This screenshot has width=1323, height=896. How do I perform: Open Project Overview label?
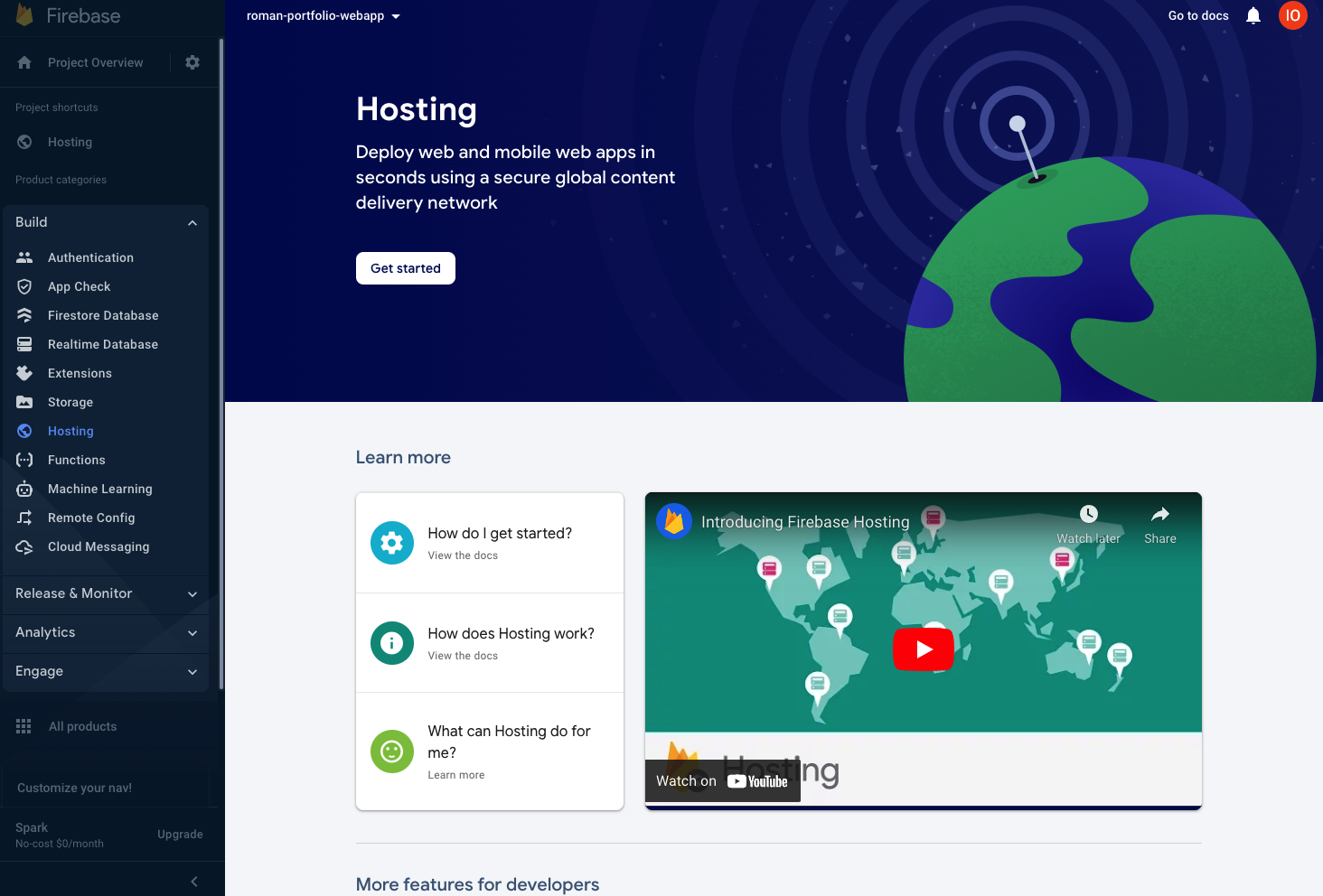[95, 62]
